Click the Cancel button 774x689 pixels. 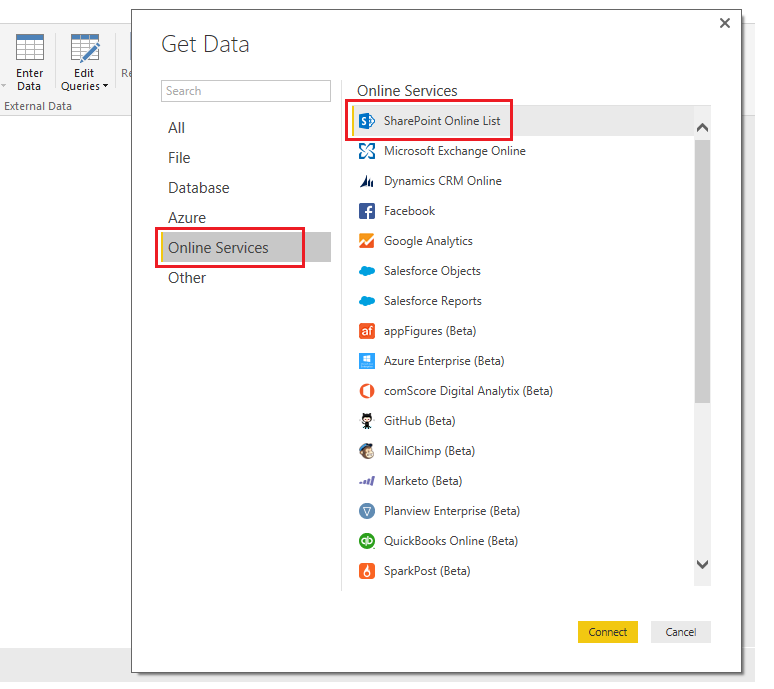click(x=681, y=632)
